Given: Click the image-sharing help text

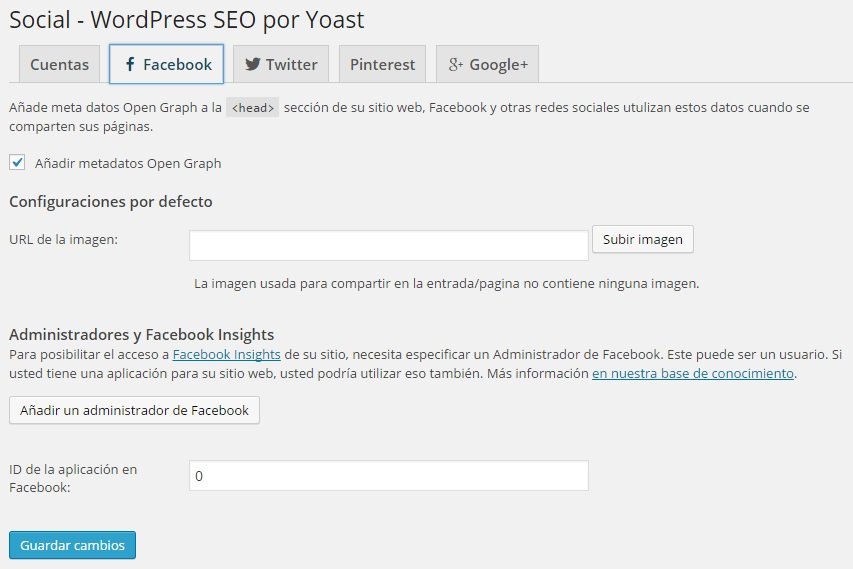Looking at the screenshot, I should click(x=447, y=283).
